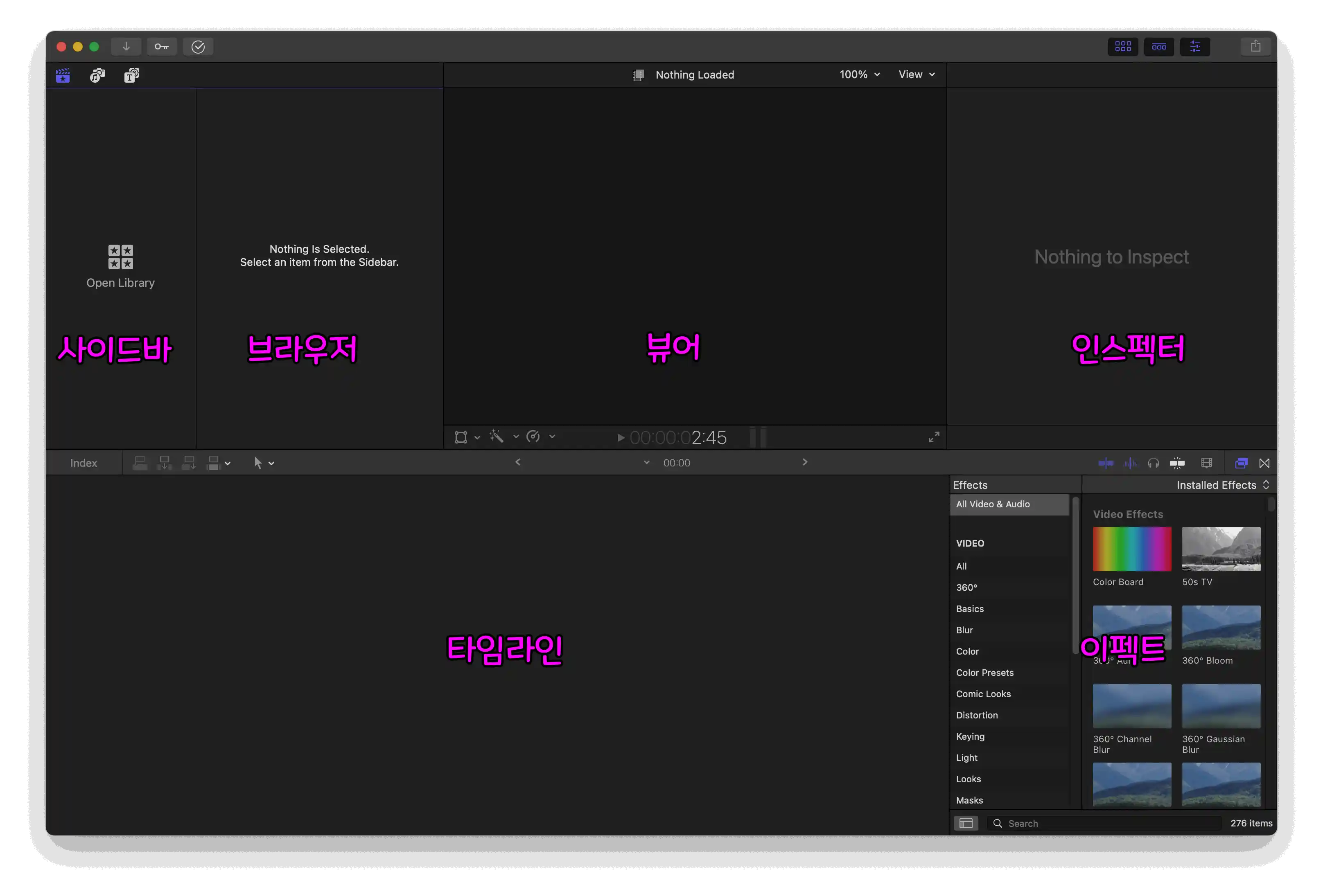Show Background Tasks checkmark button

coord(198,47)
